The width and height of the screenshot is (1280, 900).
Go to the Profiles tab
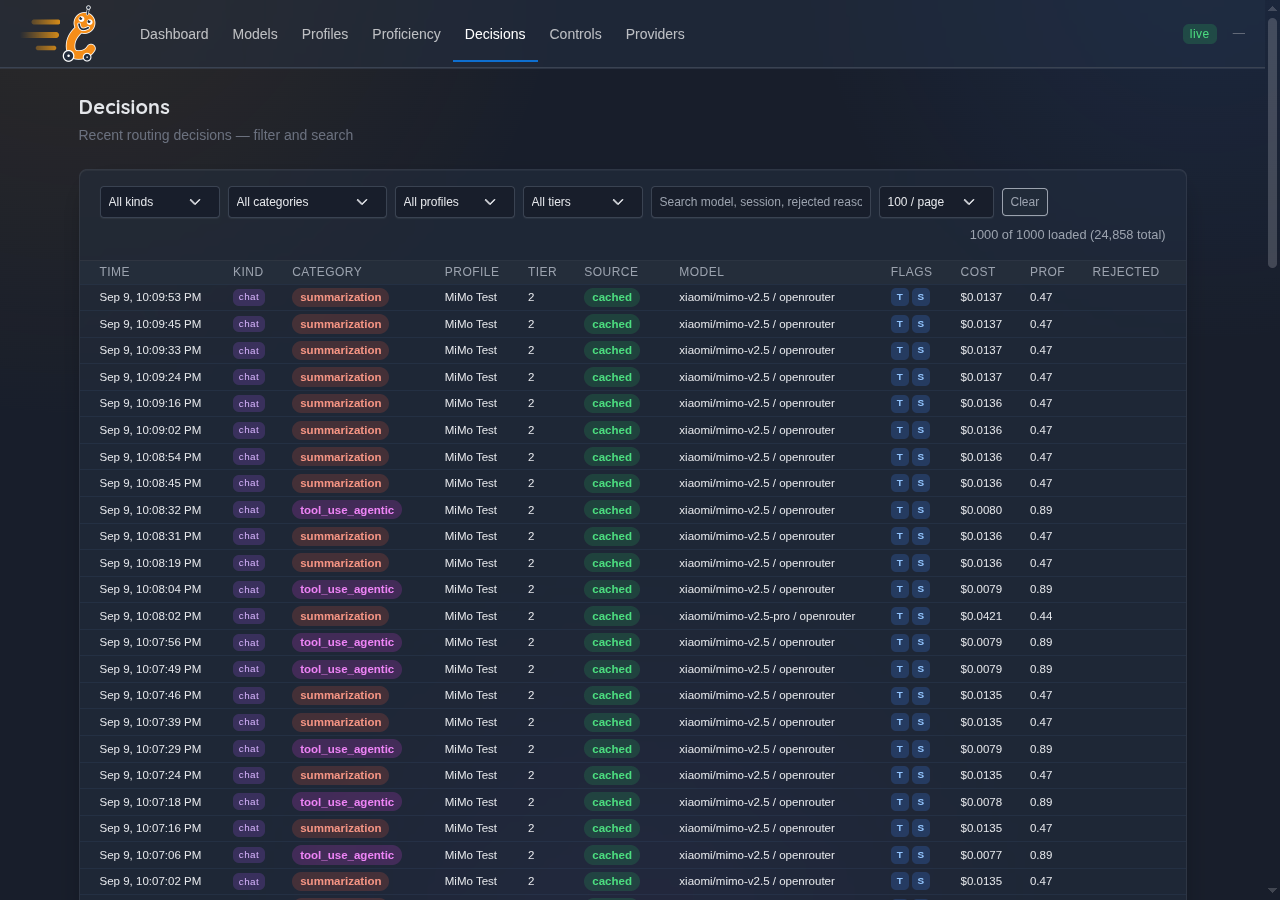coord(325,34)
